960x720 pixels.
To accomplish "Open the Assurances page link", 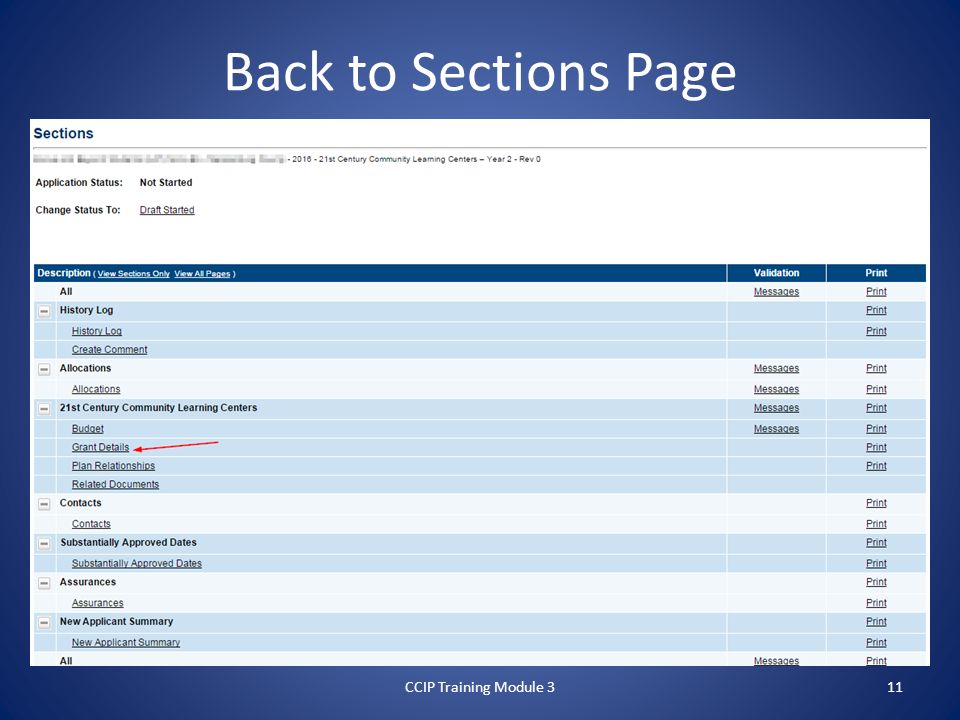I will click(97, 603).
